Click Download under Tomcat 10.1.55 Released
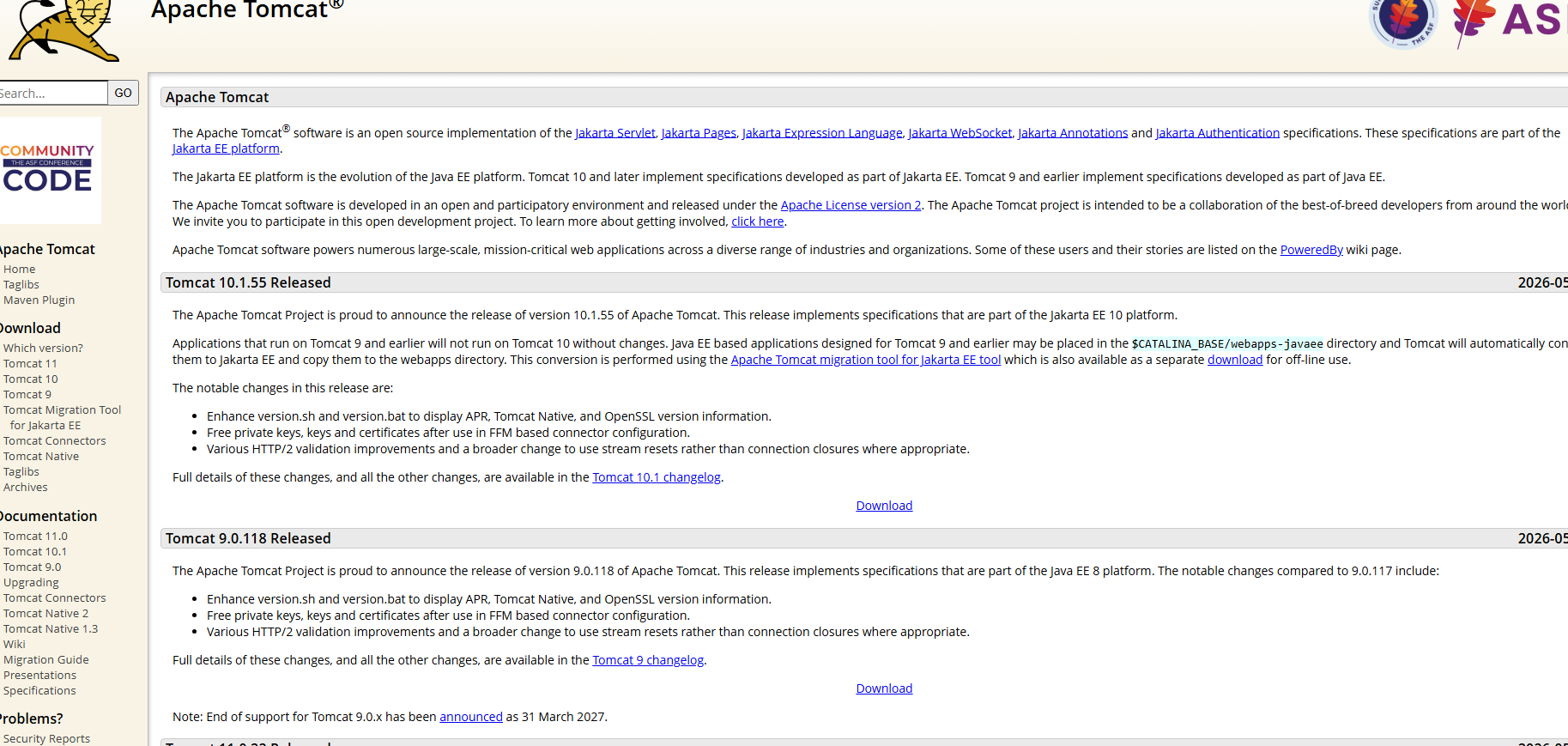This screenshot has width=1568, height=746. point(884,506)
